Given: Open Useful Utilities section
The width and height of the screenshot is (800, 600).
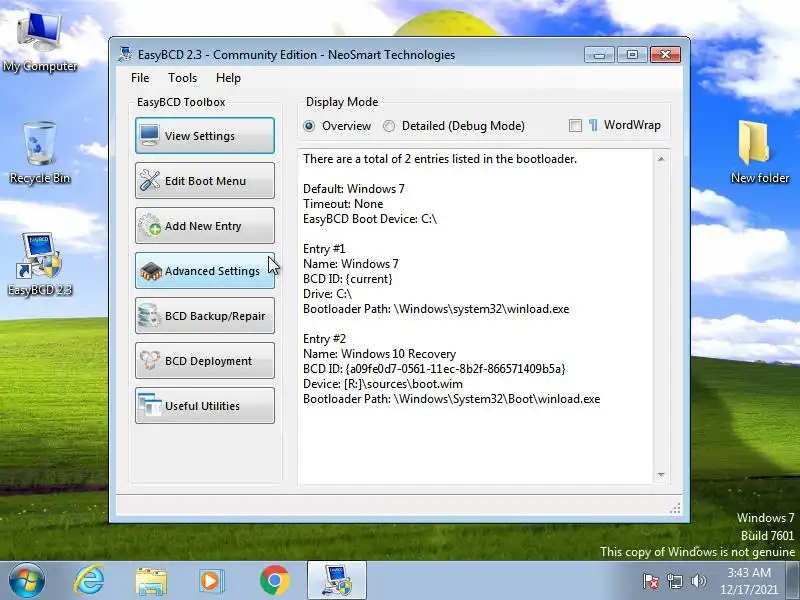Looking at the screenshot, I should (x=205, y=406).
